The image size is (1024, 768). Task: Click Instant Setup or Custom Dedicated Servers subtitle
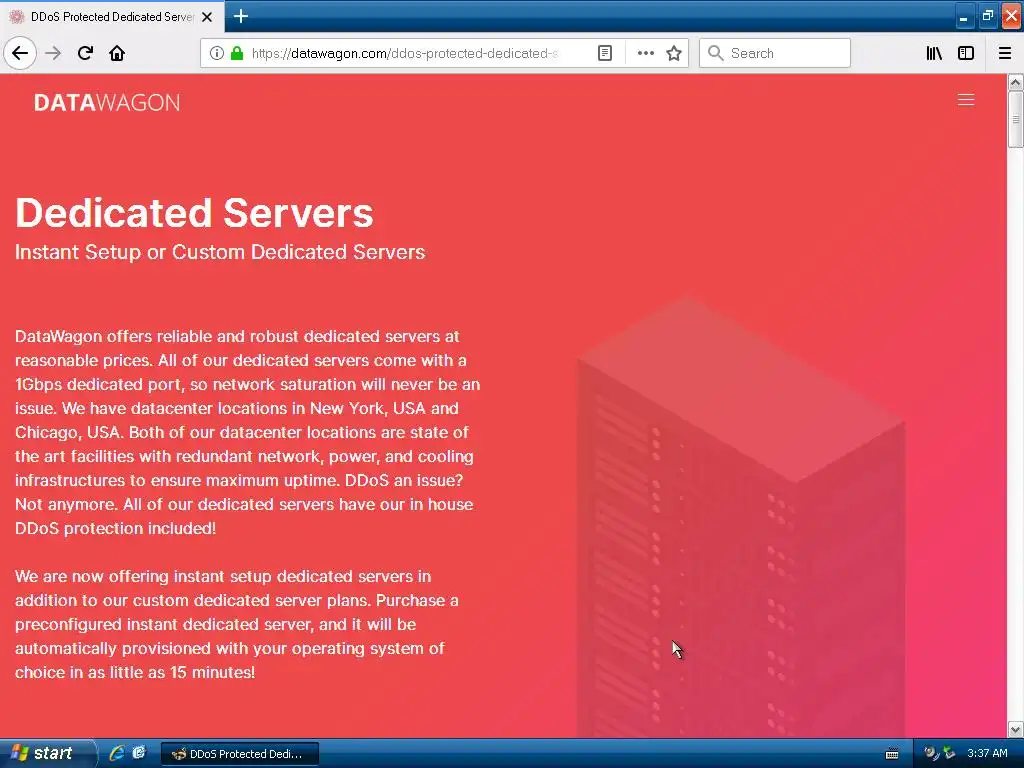220,252
